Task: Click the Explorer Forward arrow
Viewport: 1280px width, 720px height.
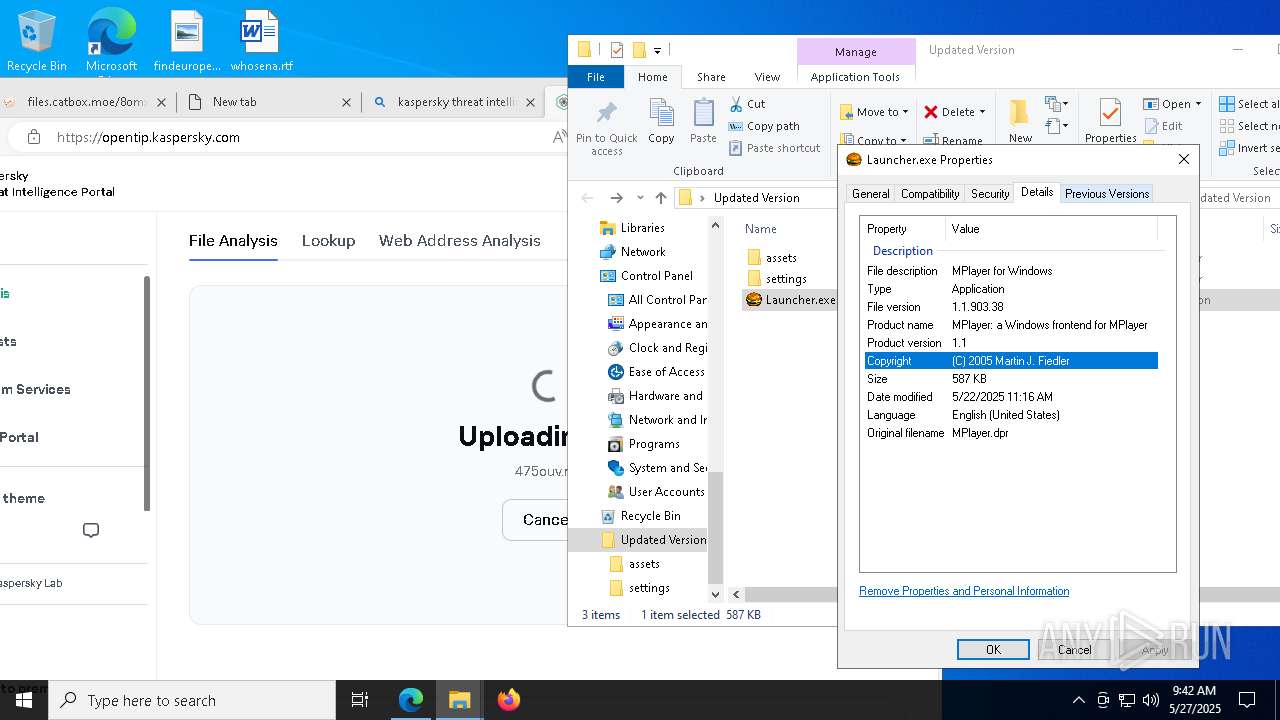Action: [616, 198]
